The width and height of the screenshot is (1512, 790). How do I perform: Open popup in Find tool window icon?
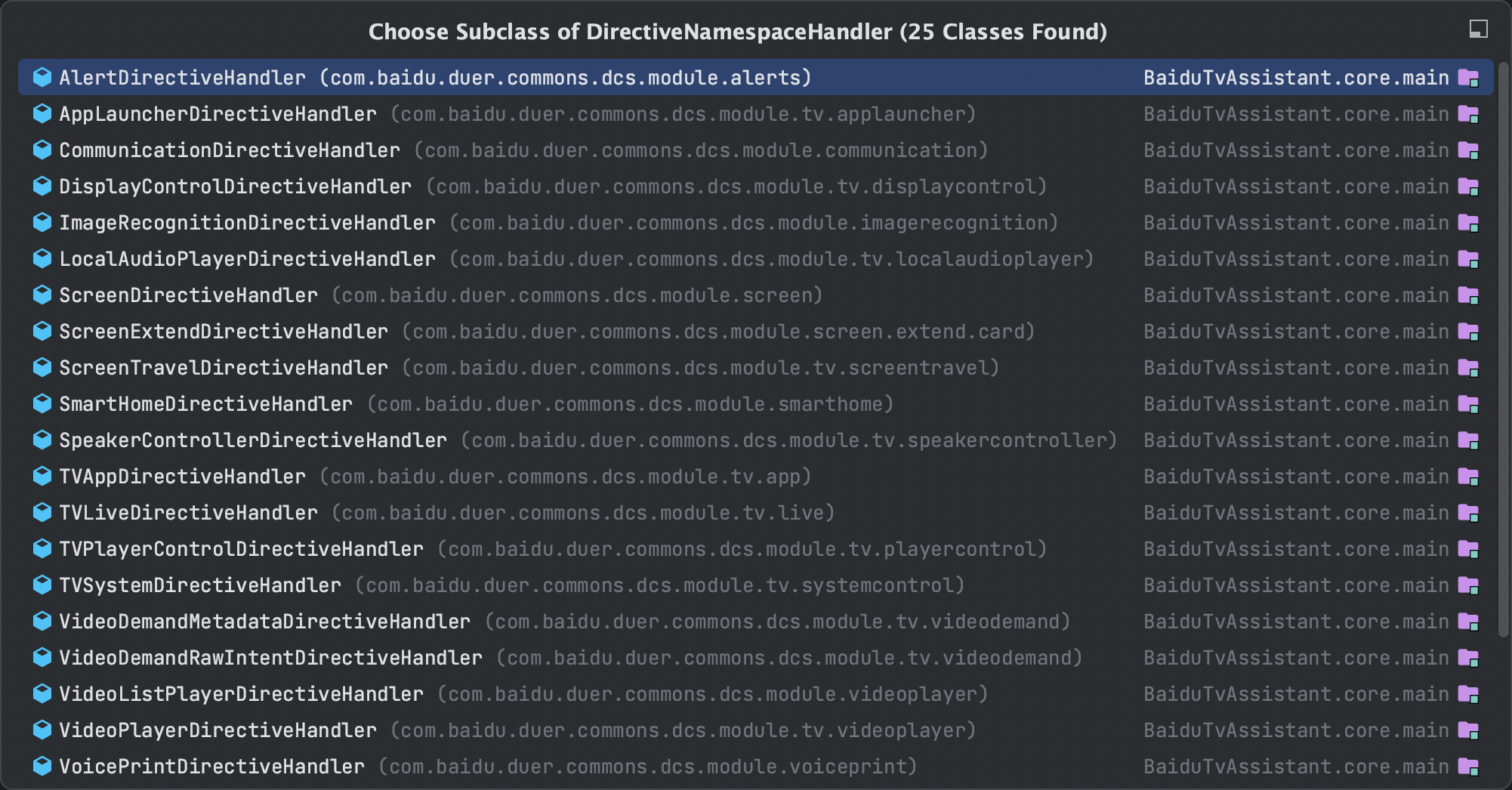tap(1478, 29)
